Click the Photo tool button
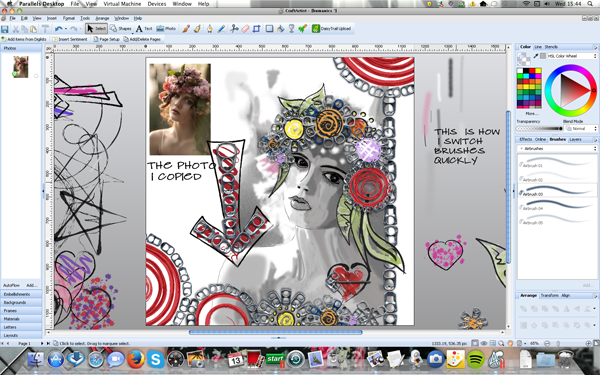This screenshot has width=600, height=375. 166,29
